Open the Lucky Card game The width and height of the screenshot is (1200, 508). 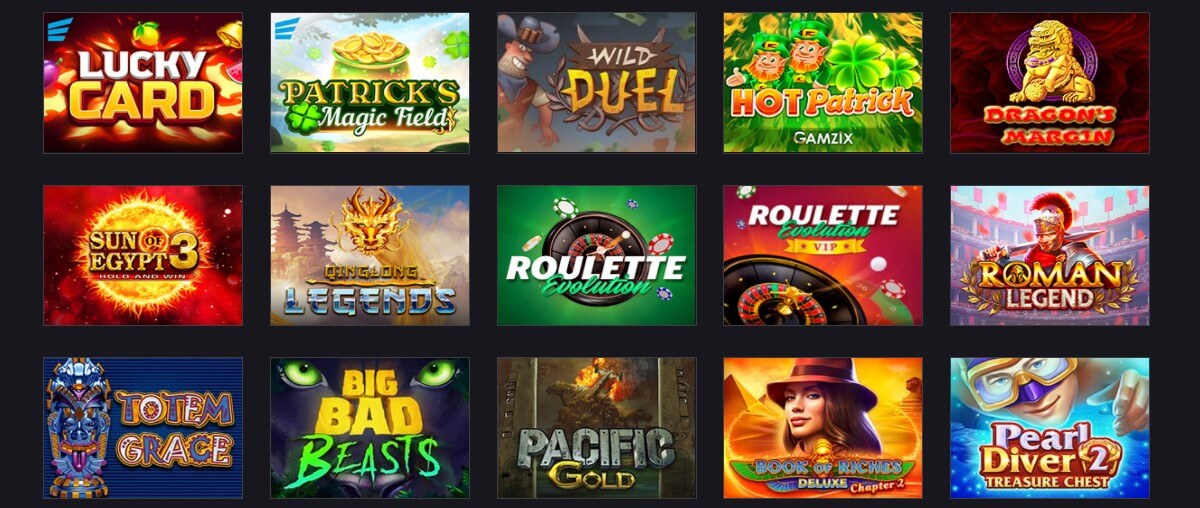(x=143, y=82)
